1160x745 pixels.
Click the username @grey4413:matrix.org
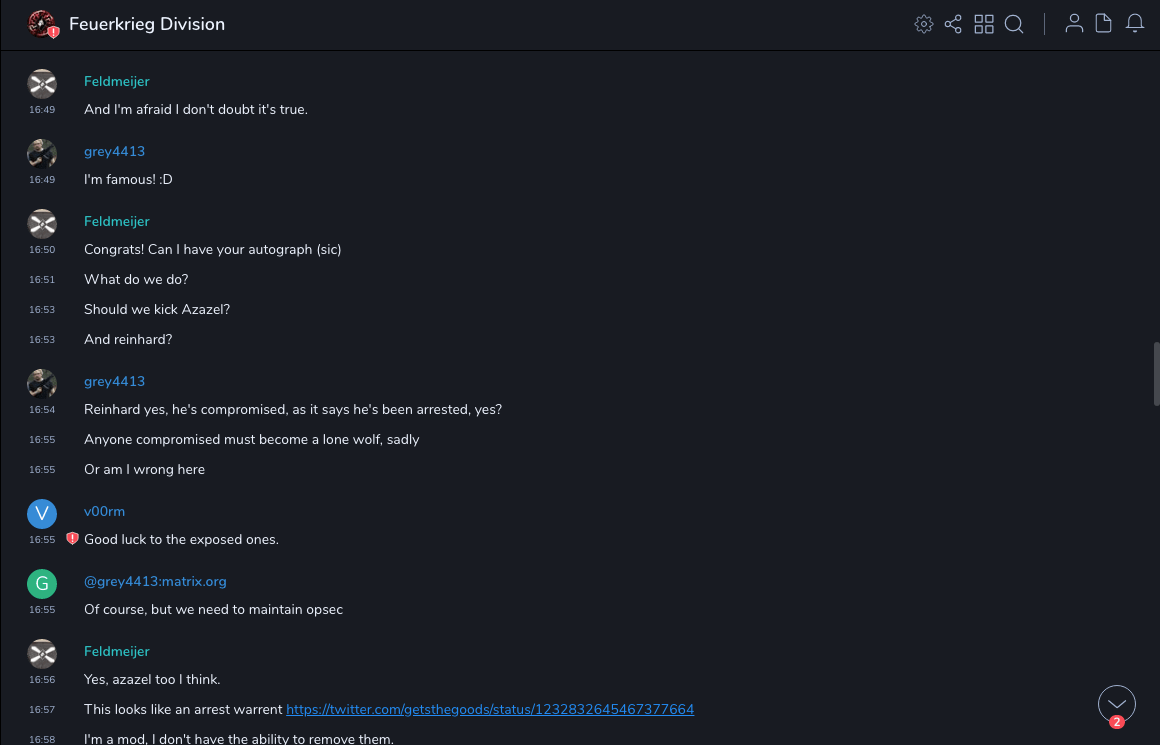click(x=155, y=581)
